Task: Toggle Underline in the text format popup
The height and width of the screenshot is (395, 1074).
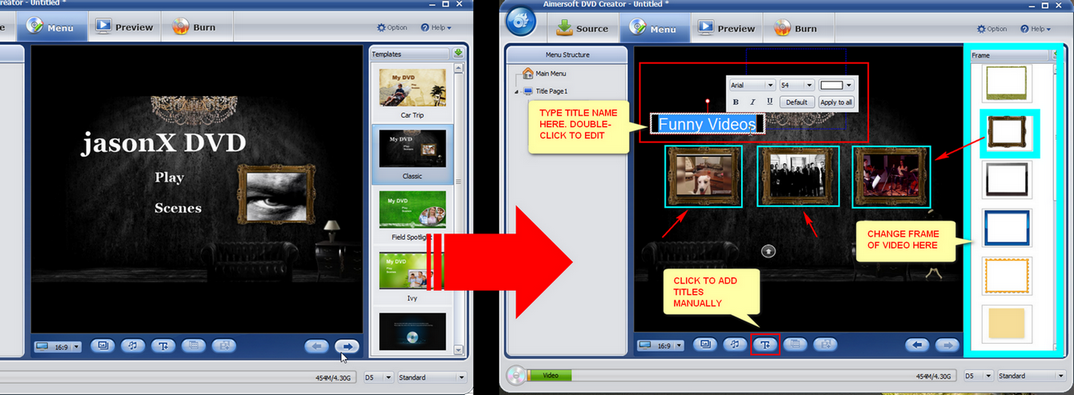Action: click(x=769, y=102)
